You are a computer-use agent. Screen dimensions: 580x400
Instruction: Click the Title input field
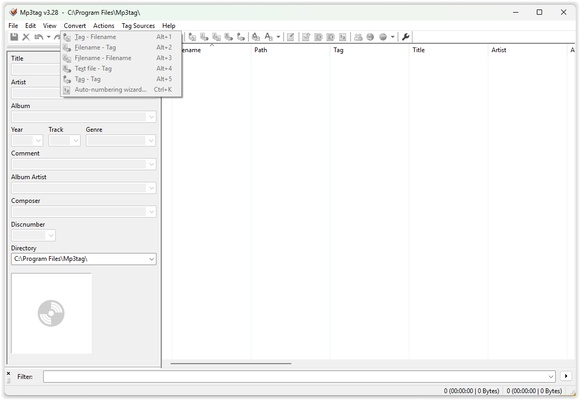tap(36, 70)
